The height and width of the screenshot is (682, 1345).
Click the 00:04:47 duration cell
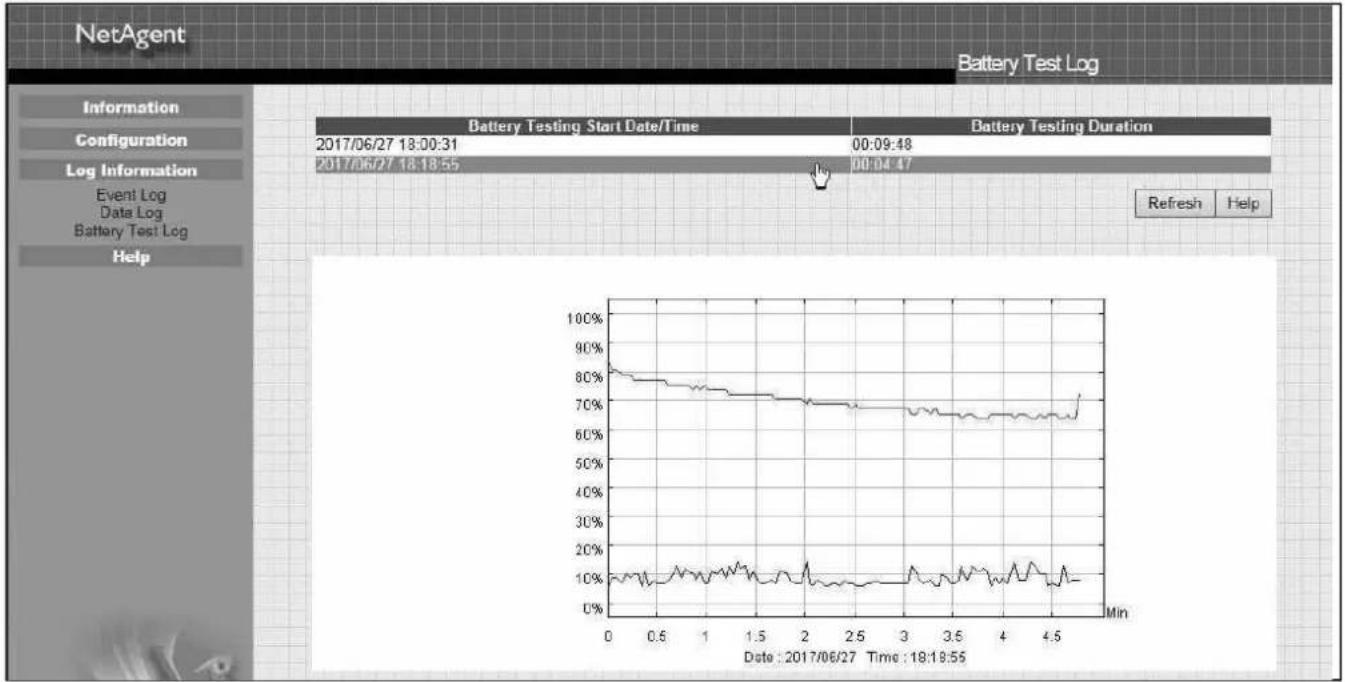coord(1061,165)
